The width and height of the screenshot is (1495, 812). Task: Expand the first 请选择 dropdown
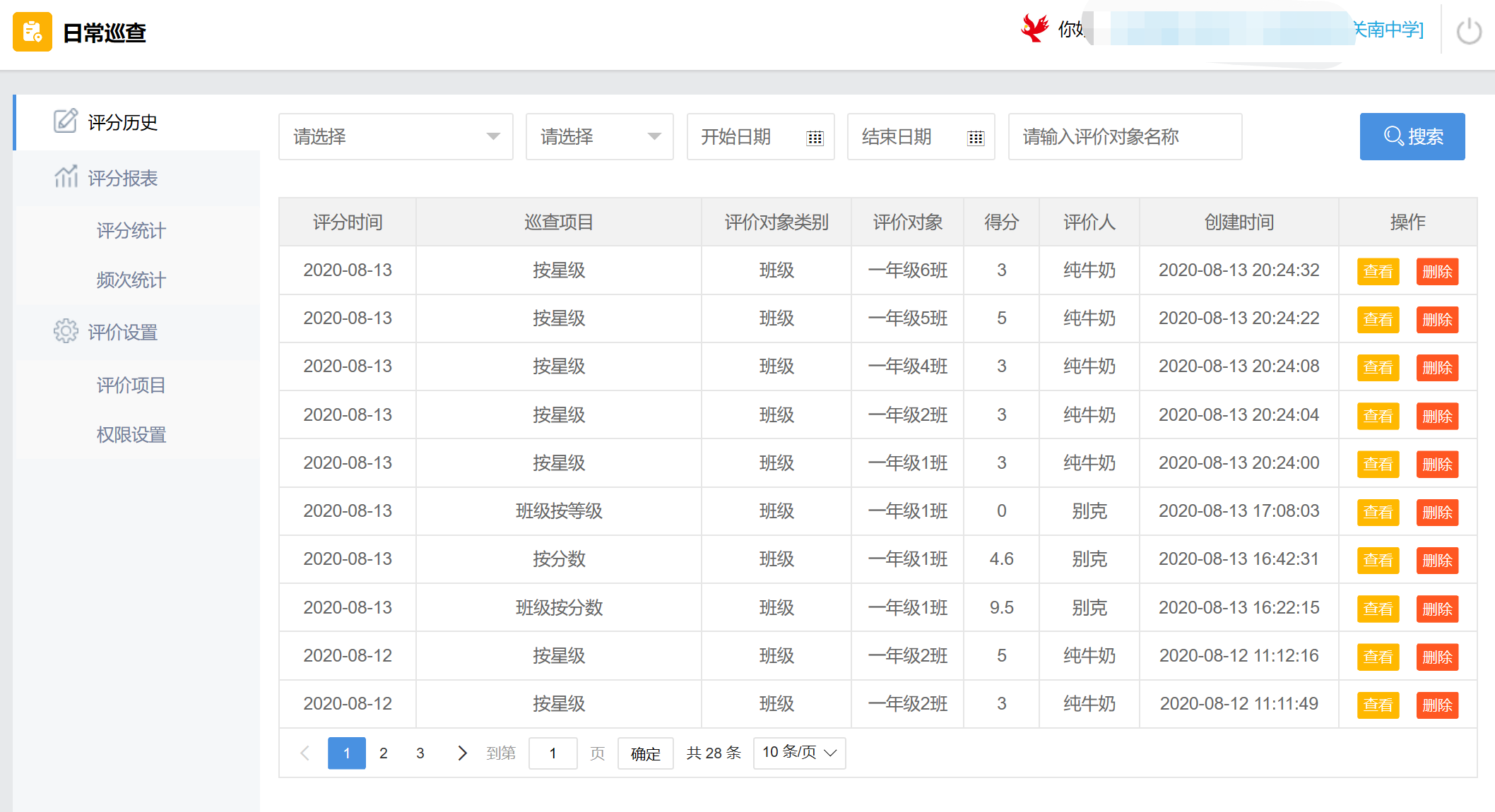[x=396, y=136]
